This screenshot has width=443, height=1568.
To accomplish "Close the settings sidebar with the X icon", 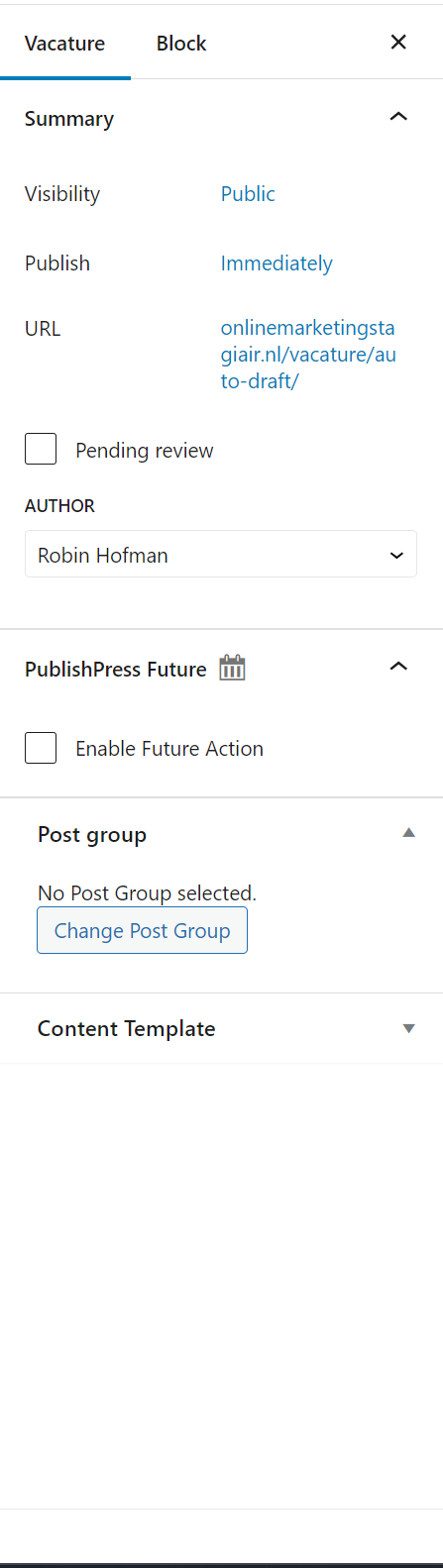I will tap(398, 42).
